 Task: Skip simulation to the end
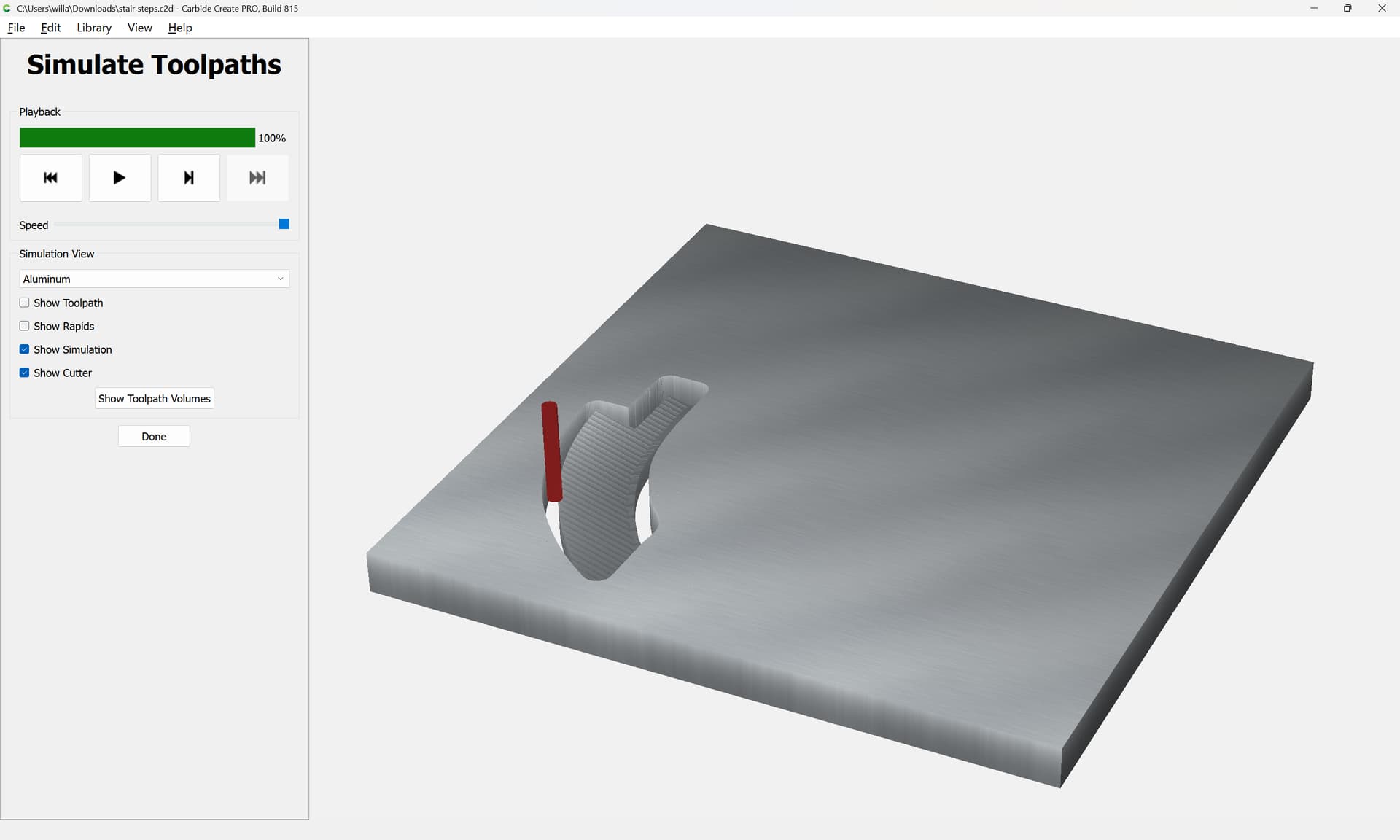click(x=257, y=177)
